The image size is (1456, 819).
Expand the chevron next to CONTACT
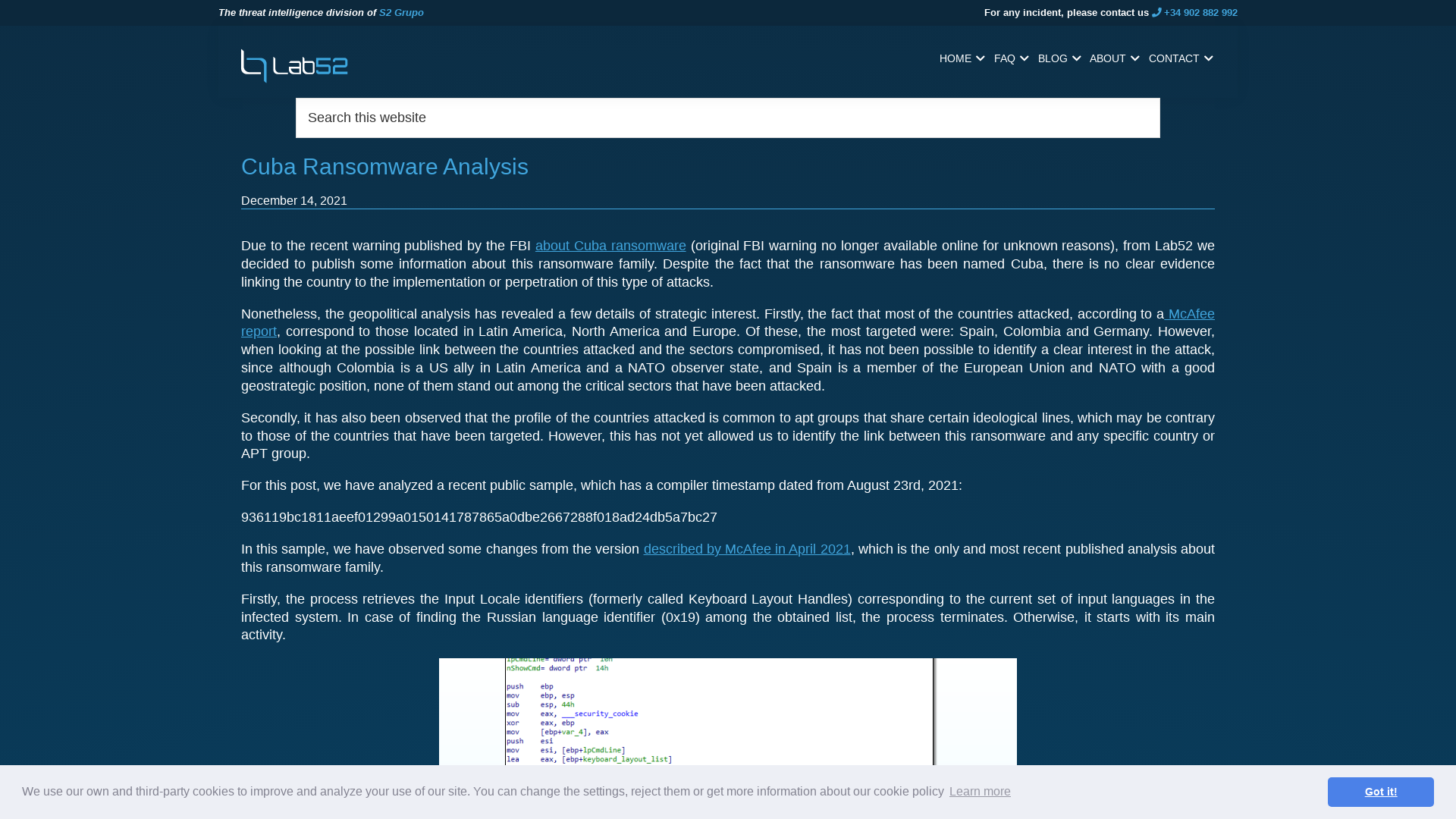point(1208,58)
